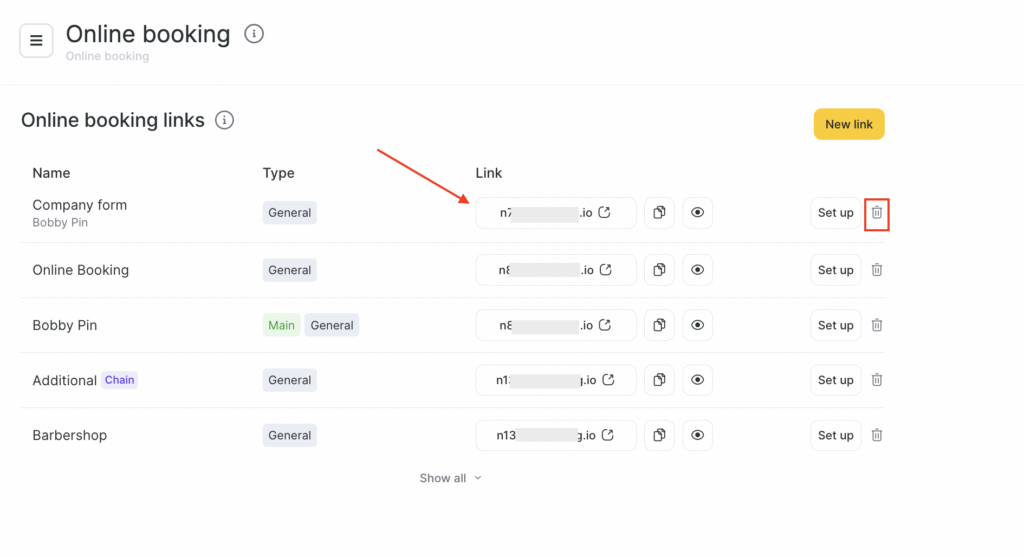Delete the Company form booking link
Image resolution: width=1024 pixels, height=557 pixels.
[x=877, y=213]
